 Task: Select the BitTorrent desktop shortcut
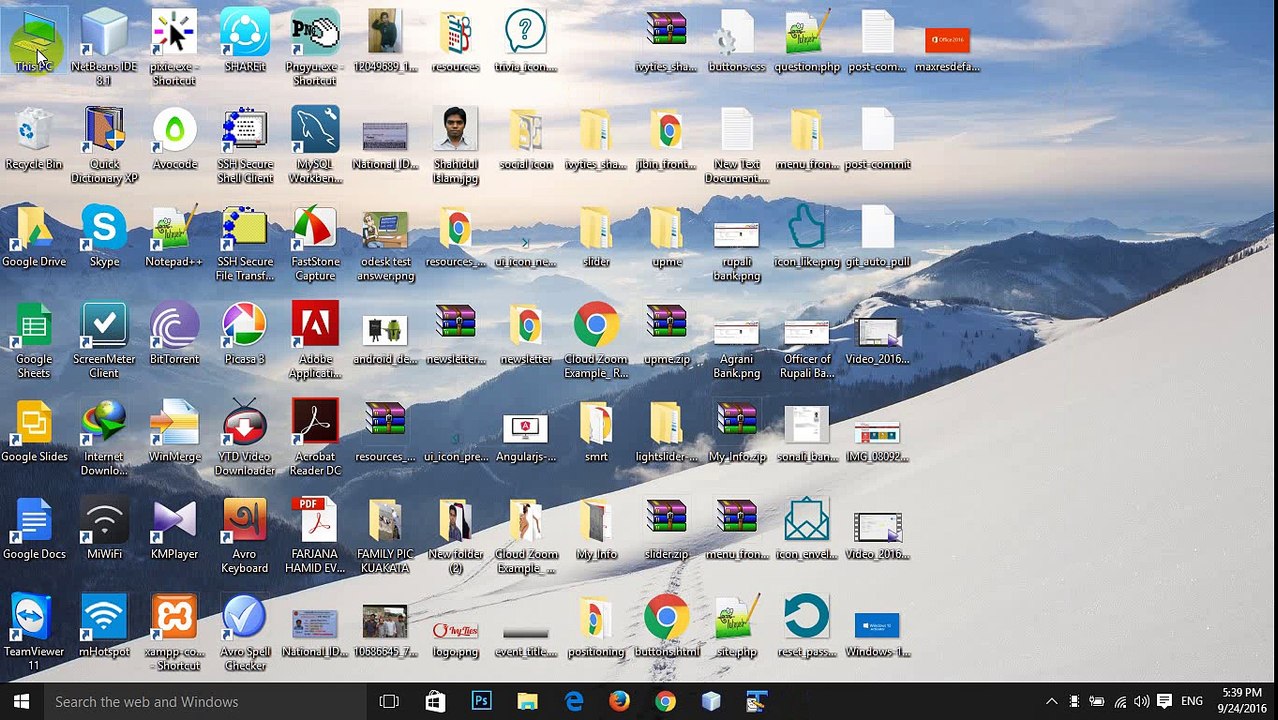[x=174, y=333]
